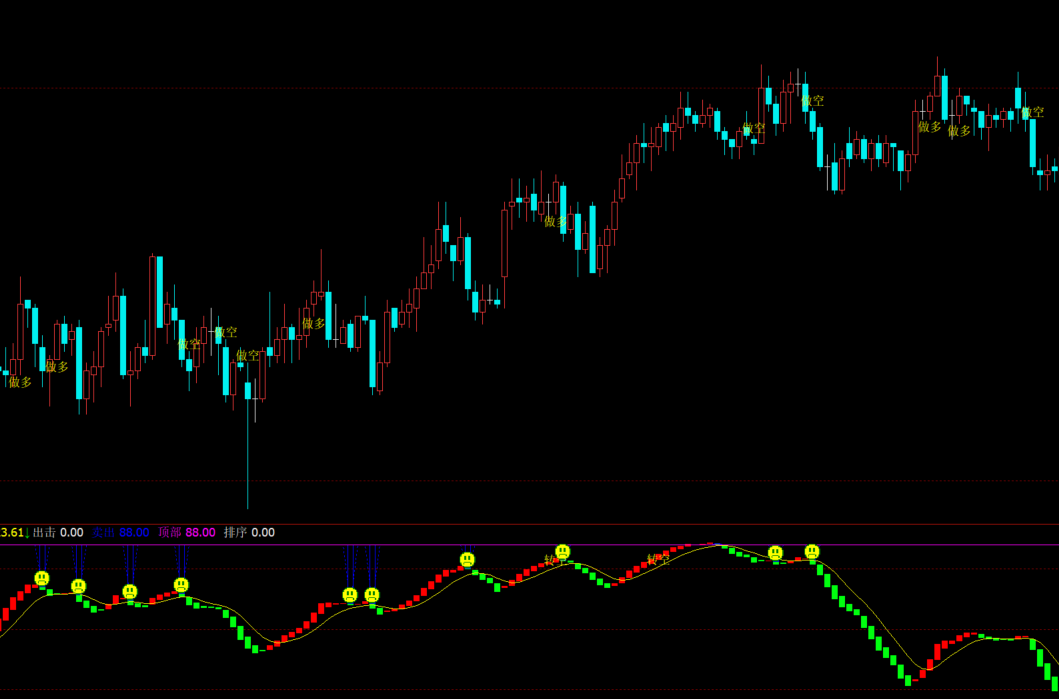Select the second sad-face icon from left

point(79,586)
